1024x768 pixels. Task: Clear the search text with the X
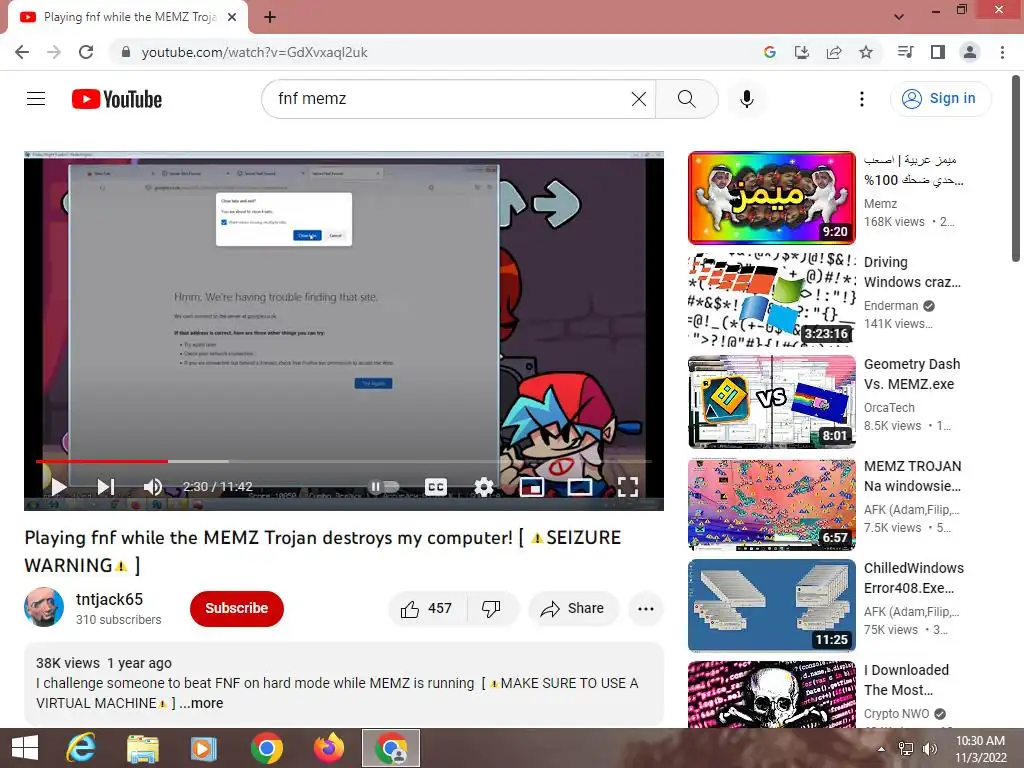[x=639, y=99]
